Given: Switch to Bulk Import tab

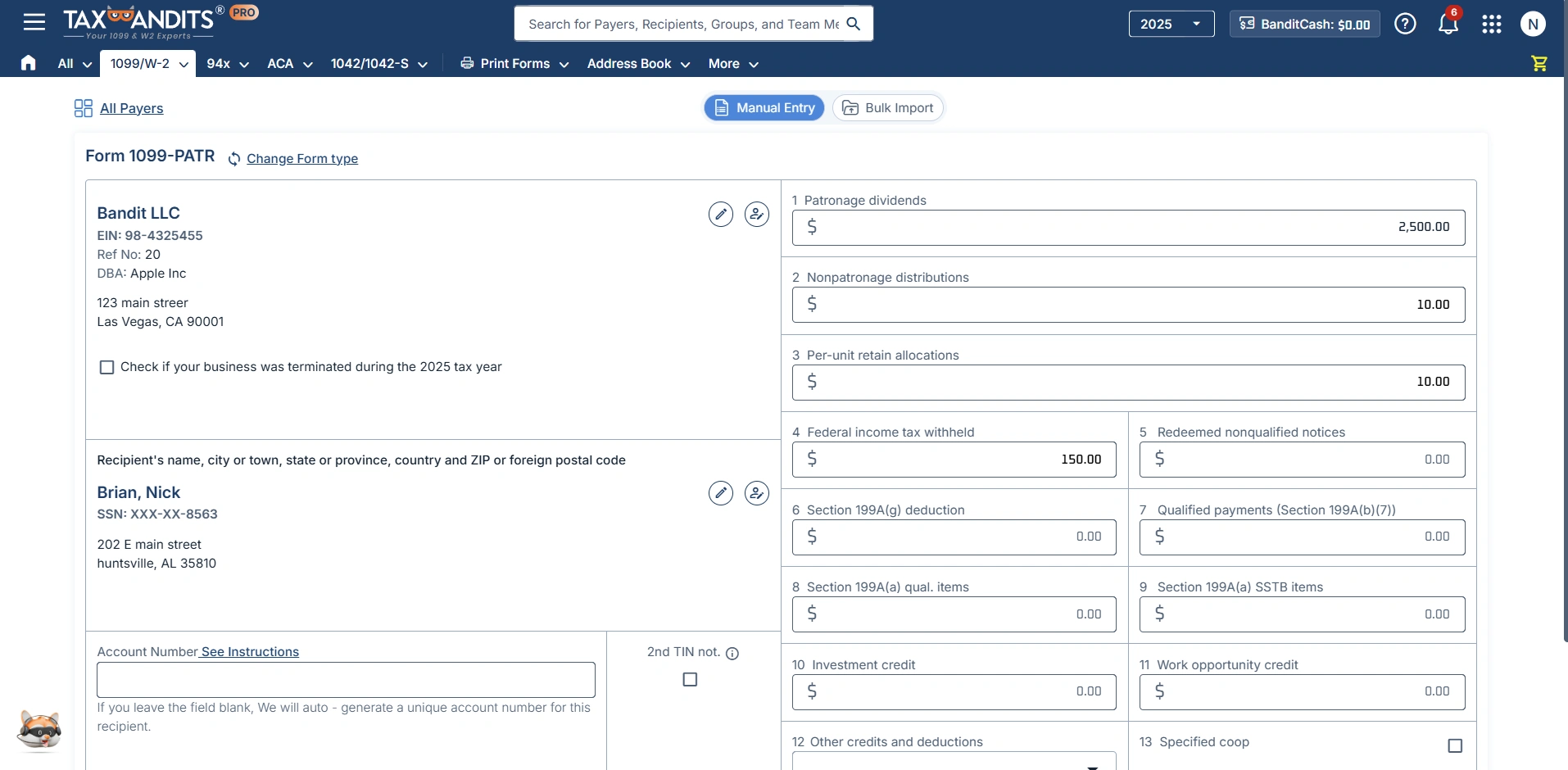Looking at the screenshot, I should click(x=888, y=108).
